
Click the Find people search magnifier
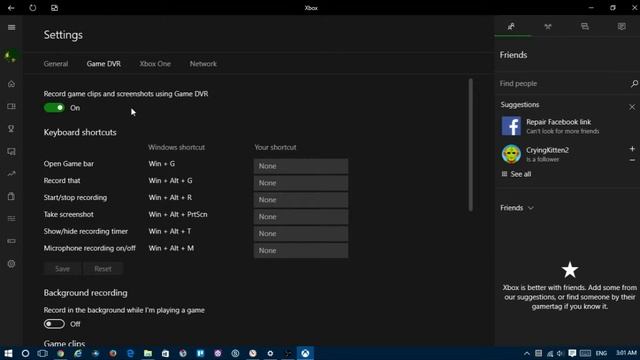coord(634,83)
